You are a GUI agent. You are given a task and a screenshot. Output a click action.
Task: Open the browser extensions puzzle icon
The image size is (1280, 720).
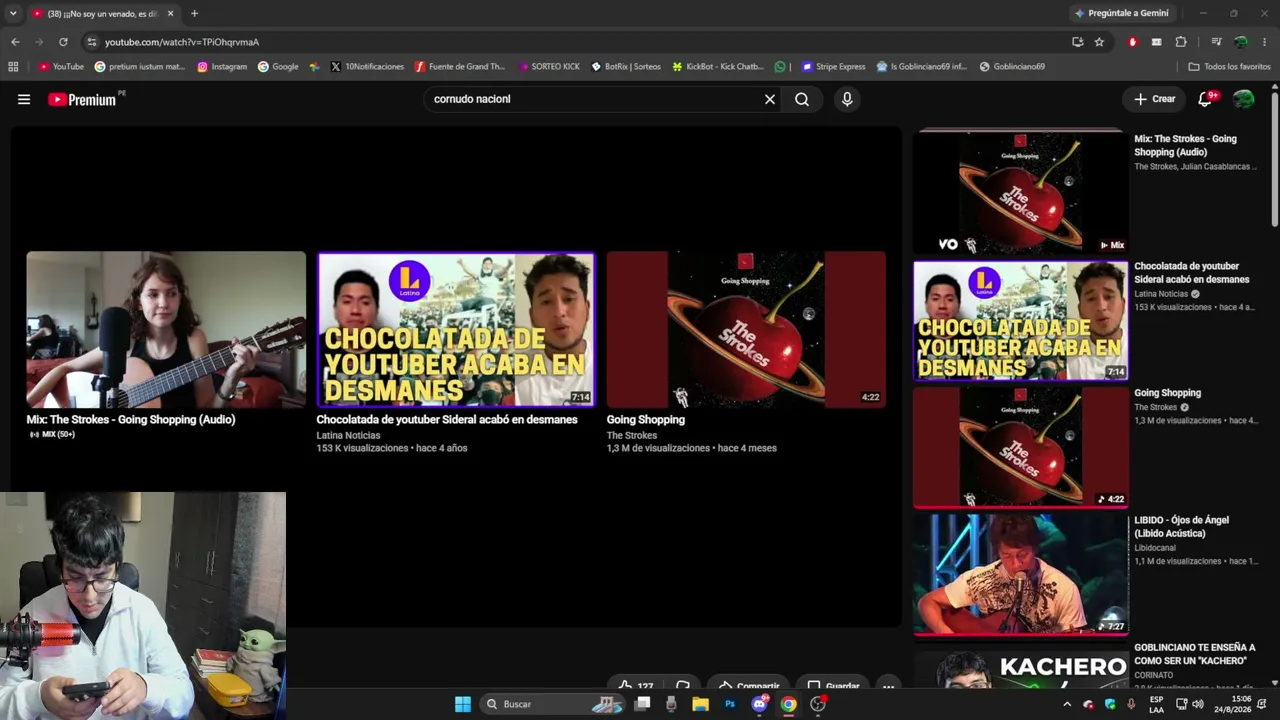(1181, 42)
